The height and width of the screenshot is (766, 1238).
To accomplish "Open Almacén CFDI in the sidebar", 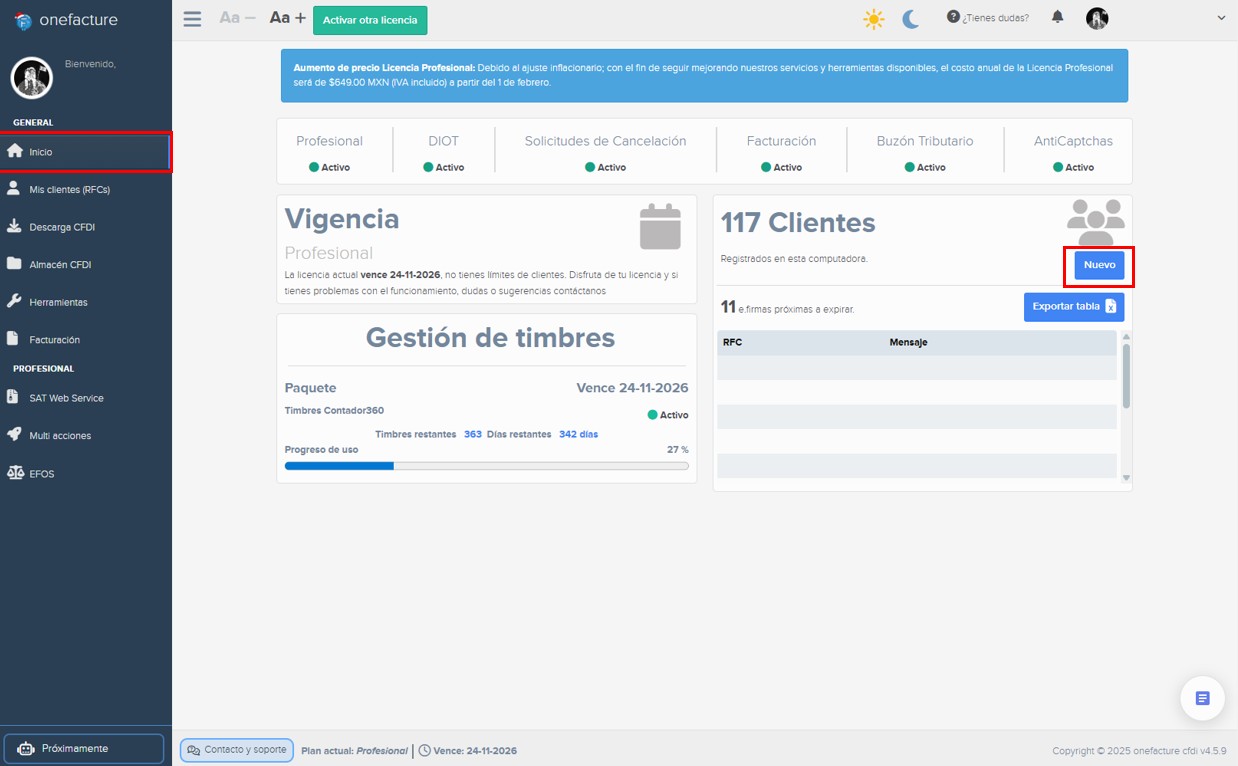I will click(x=62, y=264).
